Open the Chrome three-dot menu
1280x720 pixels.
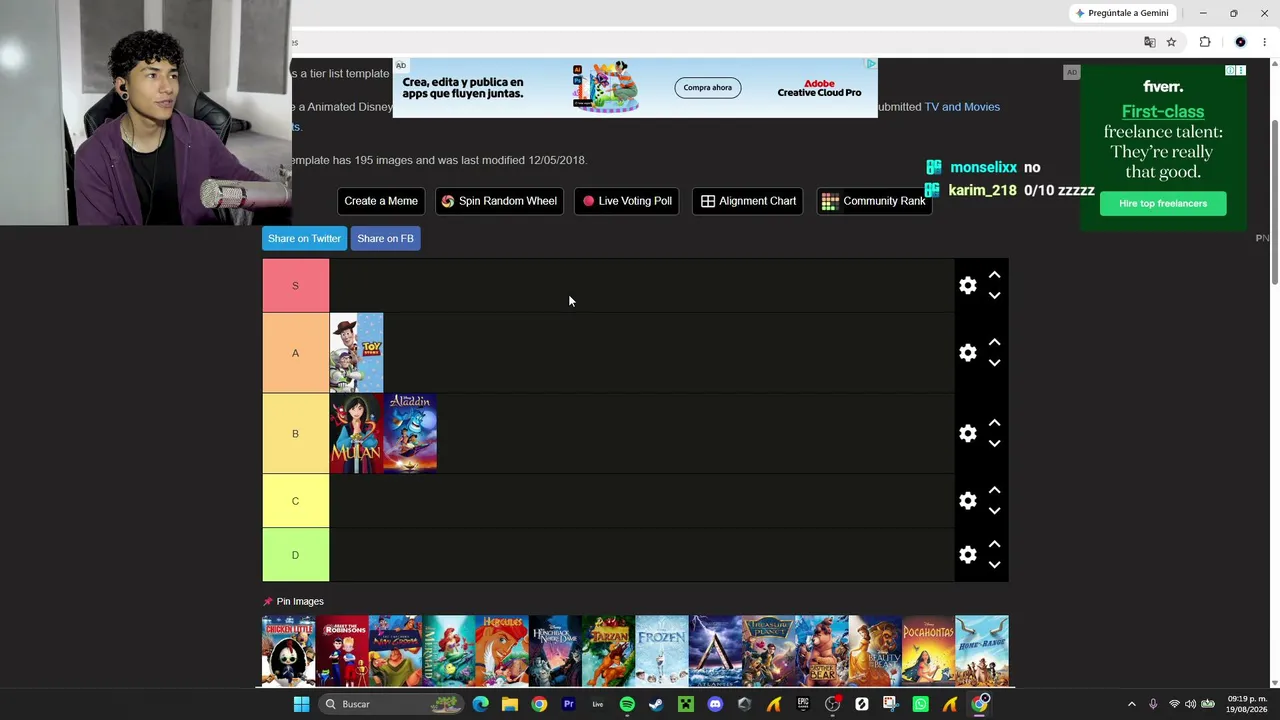tap(1264, 42)
